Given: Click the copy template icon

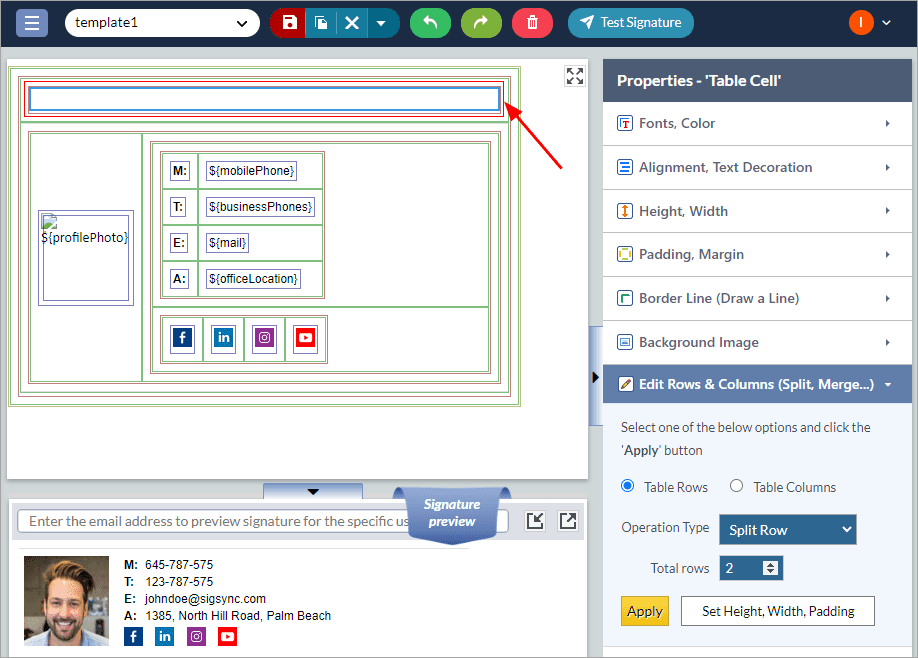Looking at the screenshot, I should coord(321,22).
